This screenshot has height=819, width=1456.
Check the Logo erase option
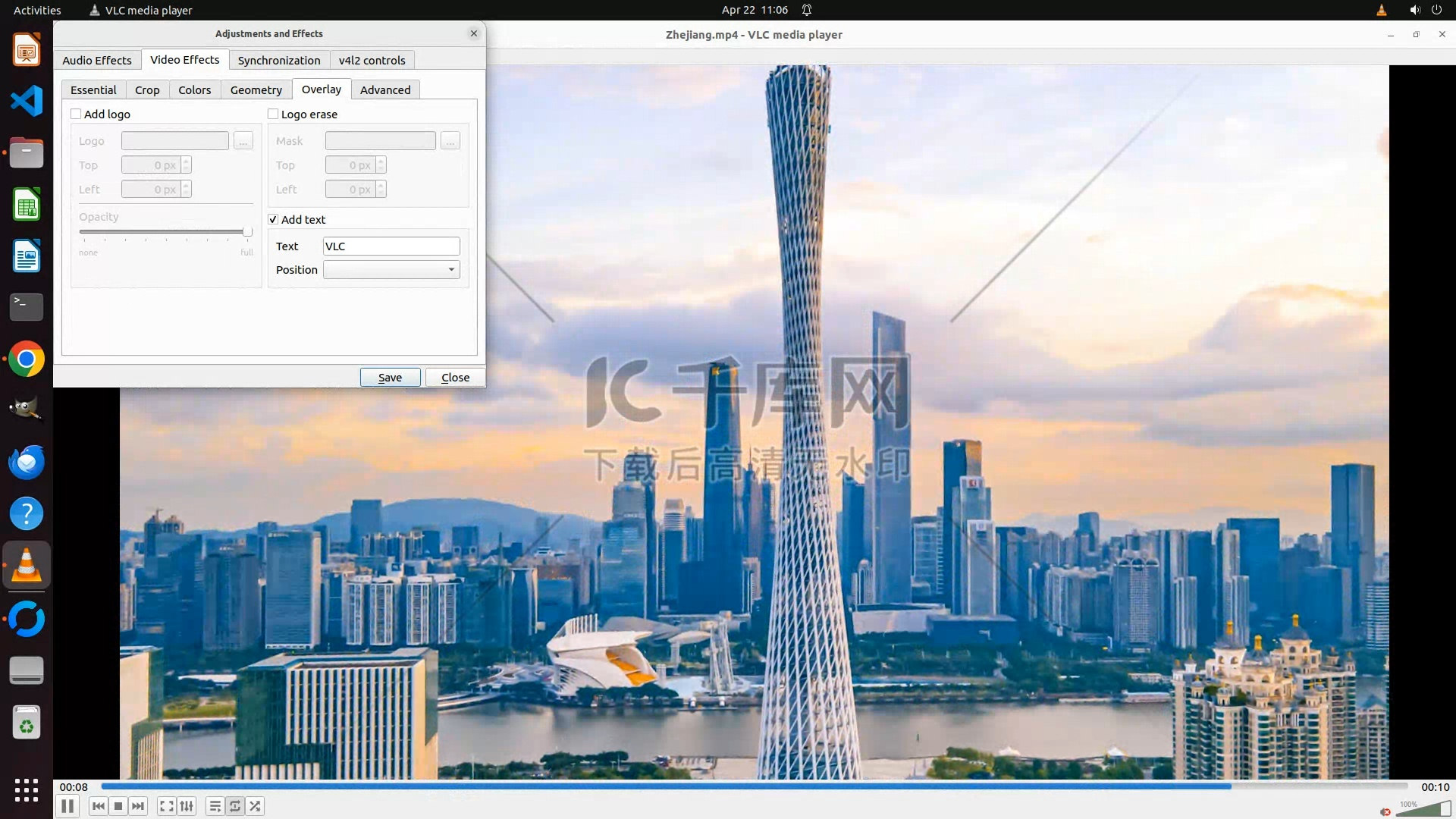[273, 114]
